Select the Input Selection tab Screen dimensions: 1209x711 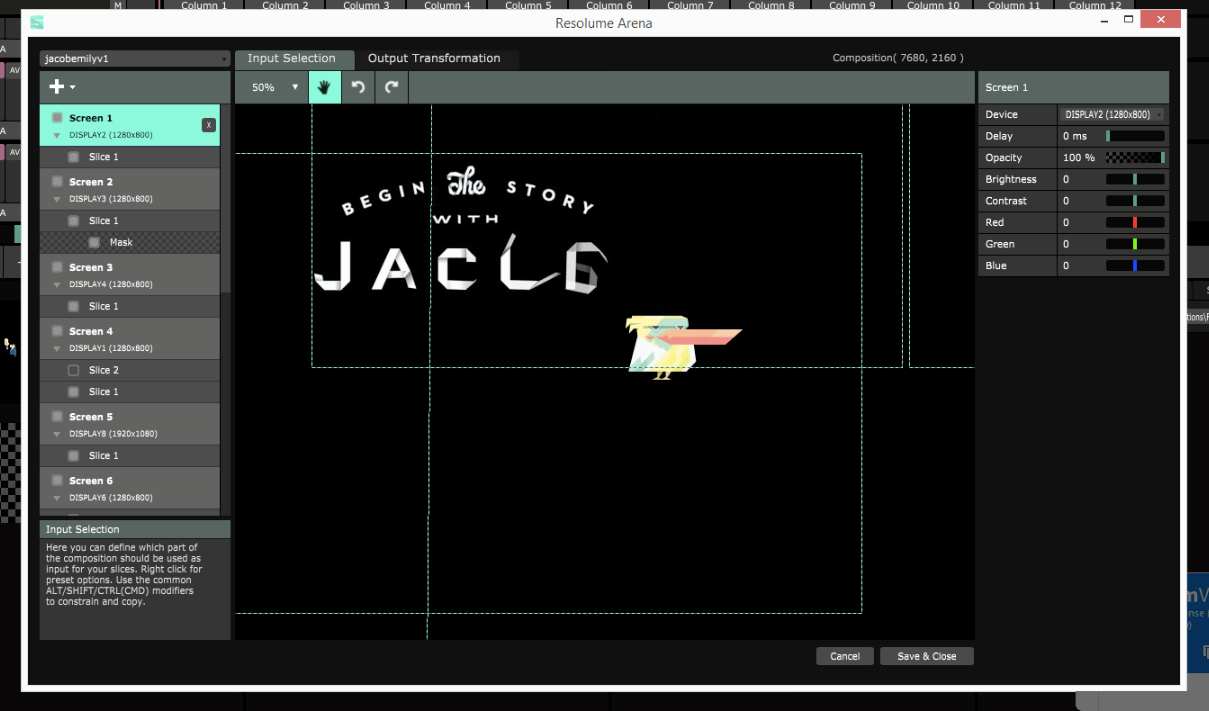click(292, 59)
